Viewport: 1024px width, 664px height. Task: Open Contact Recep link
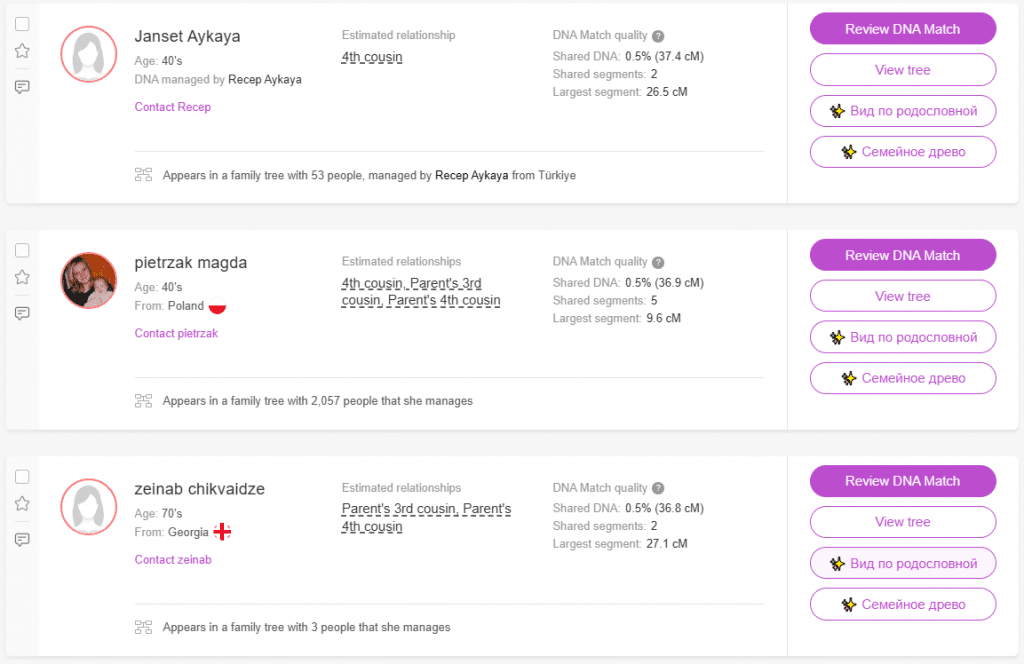coord(173,107)
